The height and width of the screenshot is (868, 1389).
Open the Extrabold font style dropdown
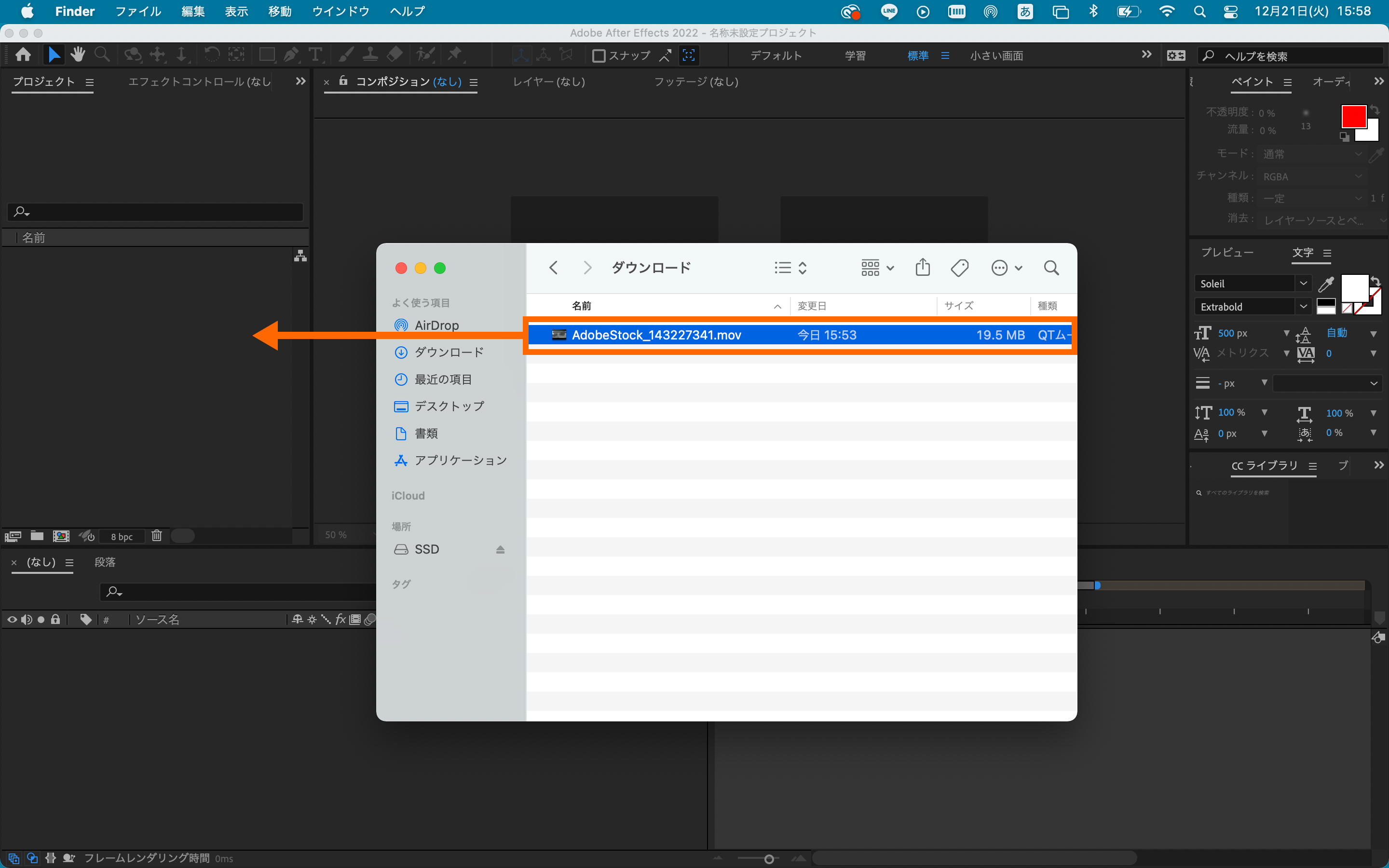(1304, 307)
